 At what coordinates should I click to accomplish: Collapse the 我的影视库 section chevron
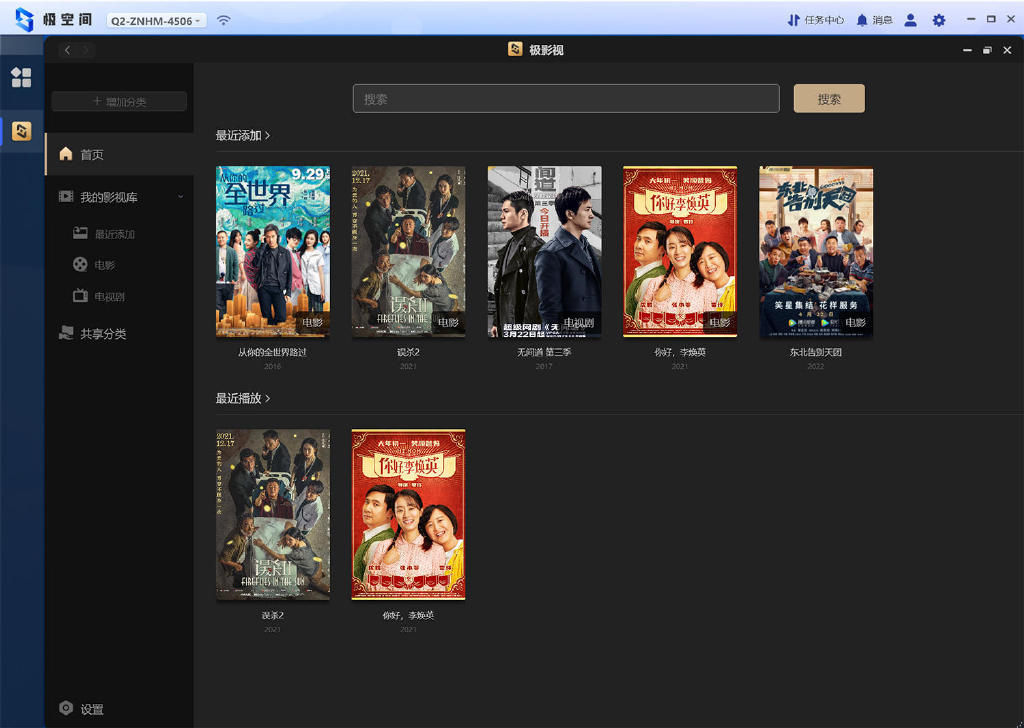181,197
